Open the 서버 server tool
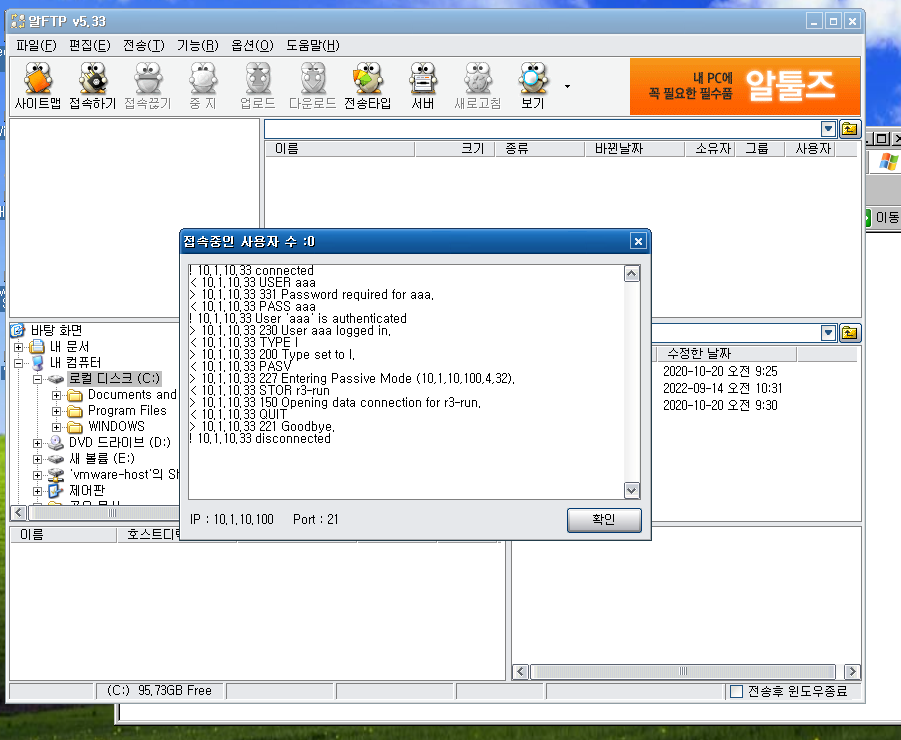The width and height of the screenshot is (901, 740). (423, 86)
